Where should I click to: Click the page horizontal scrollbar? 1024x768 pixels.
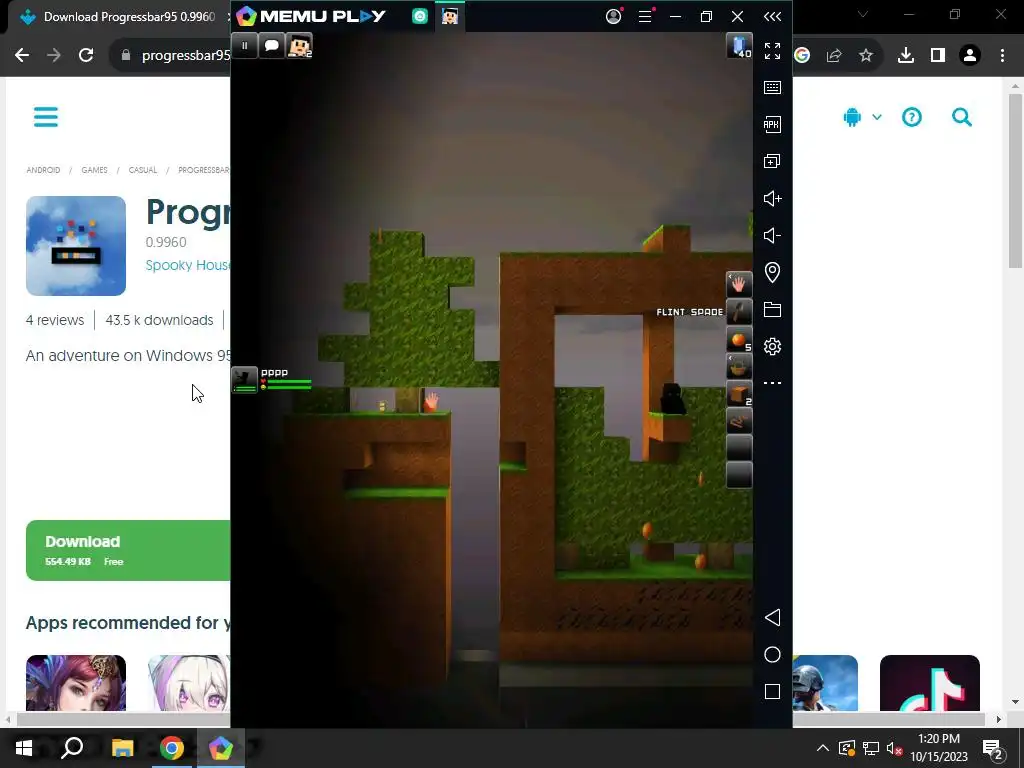[500, 719]
